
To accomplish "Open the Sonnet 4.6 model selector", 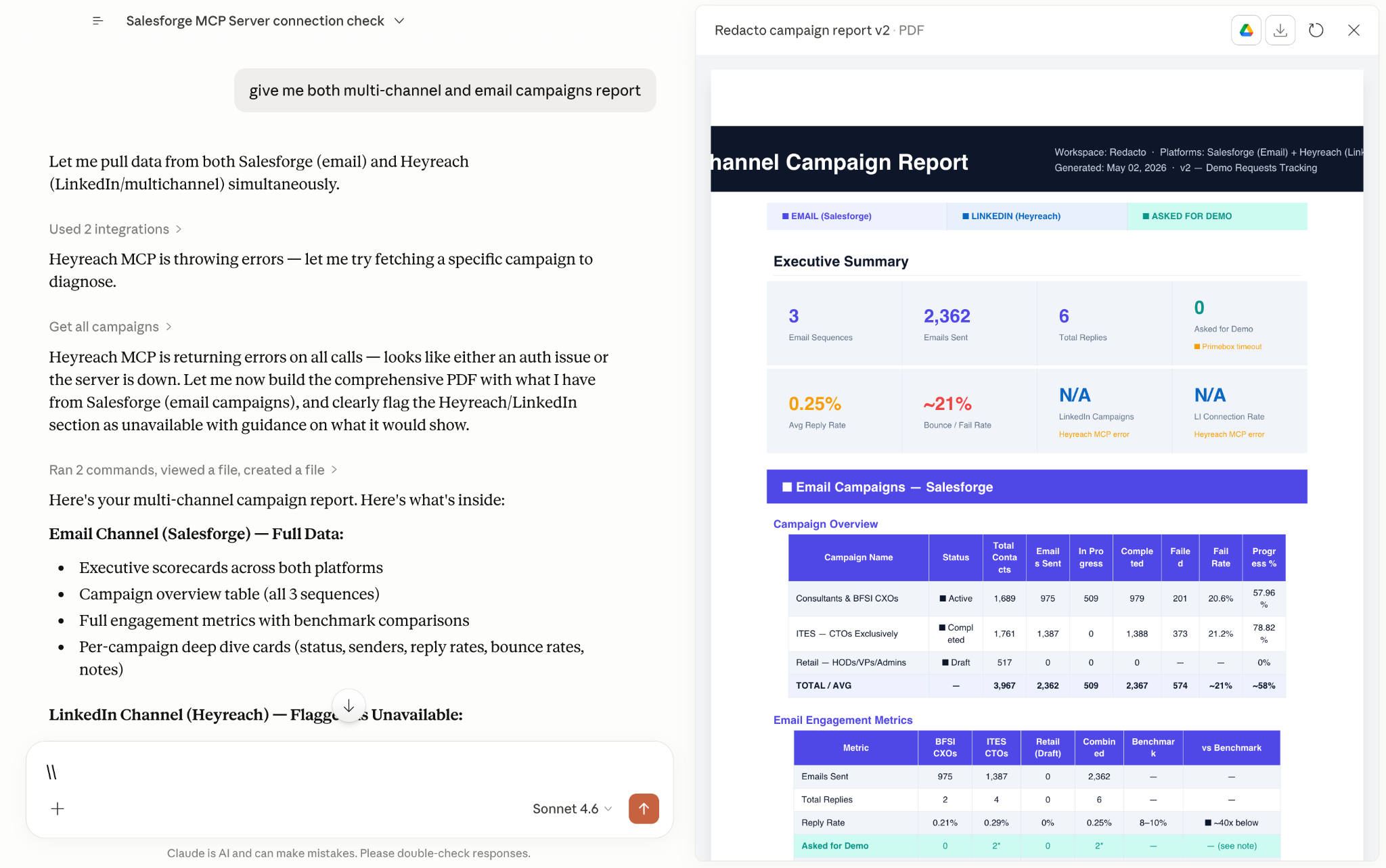I will click(572, 809).
